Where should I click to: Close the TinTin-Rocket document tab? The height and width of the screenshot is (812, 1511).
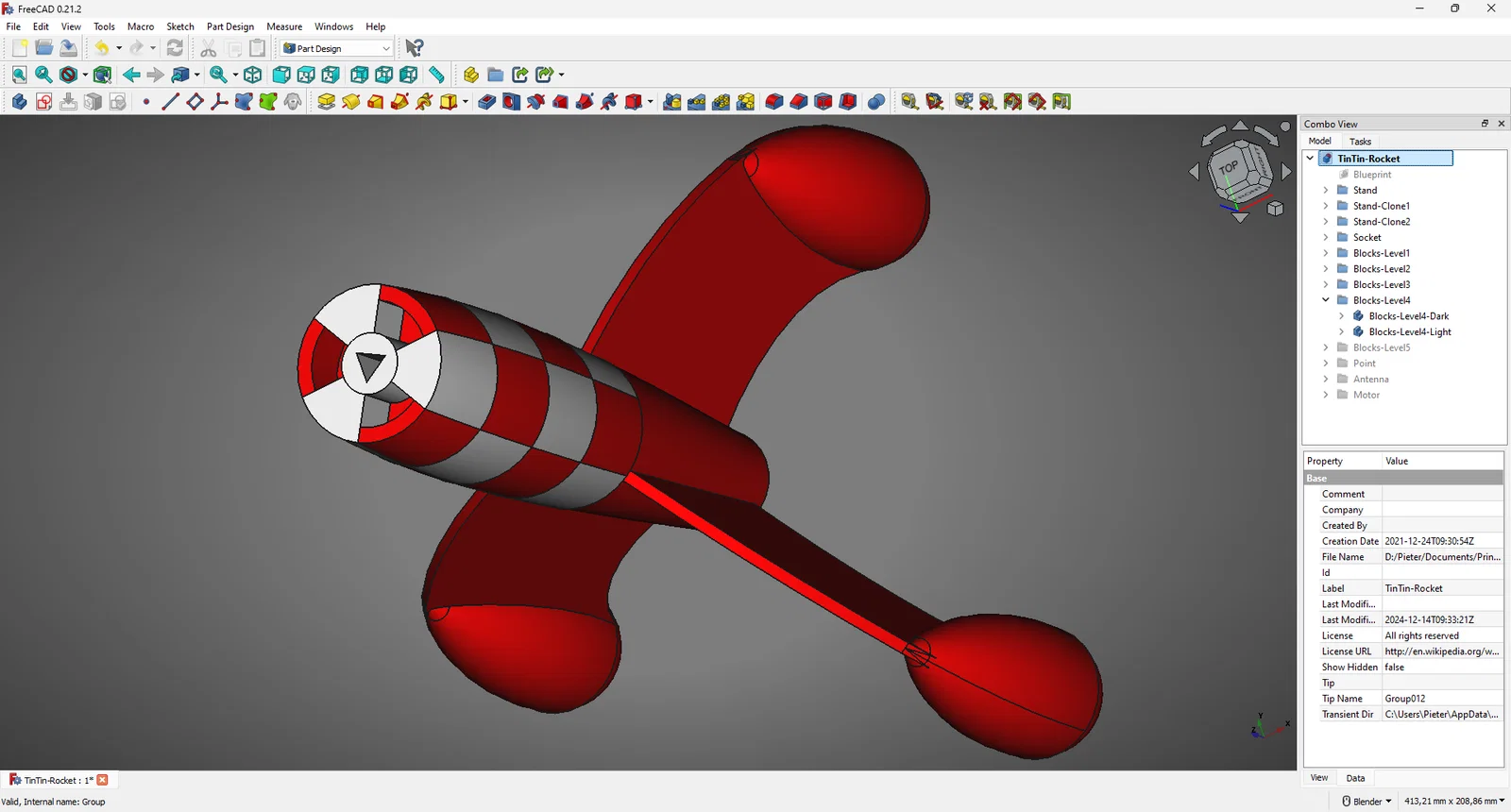103,780
